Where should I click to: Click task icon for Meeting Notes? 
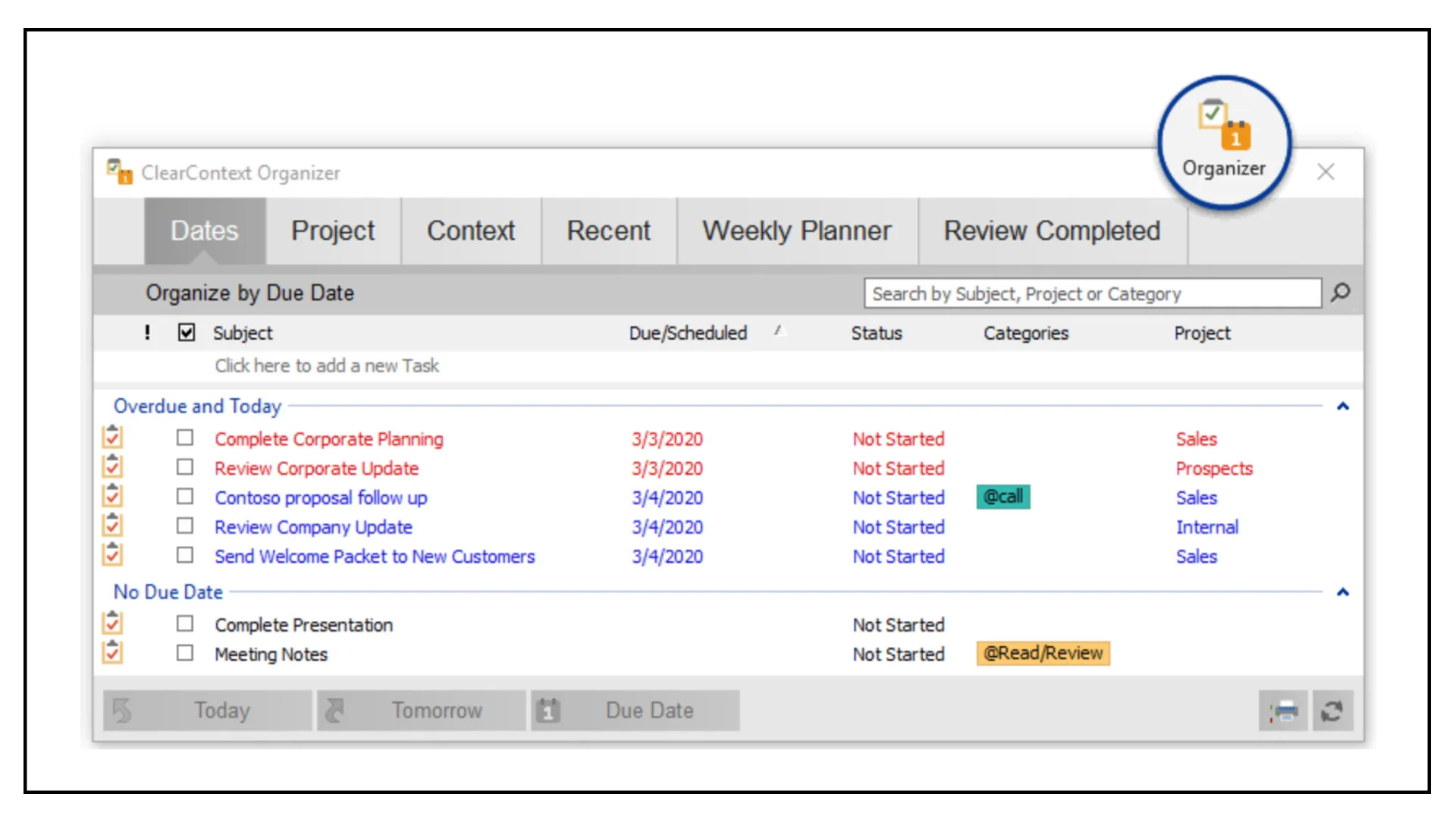[112, 652]
